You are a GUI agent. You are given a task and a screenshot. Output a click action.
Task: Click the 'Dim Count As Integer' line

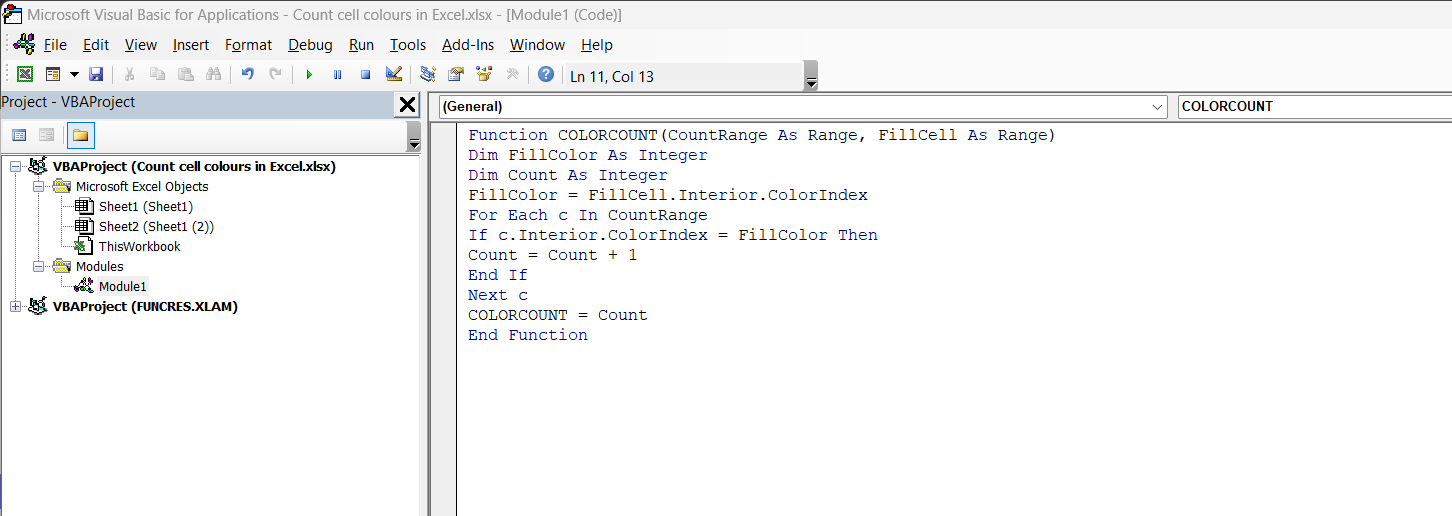568,175
